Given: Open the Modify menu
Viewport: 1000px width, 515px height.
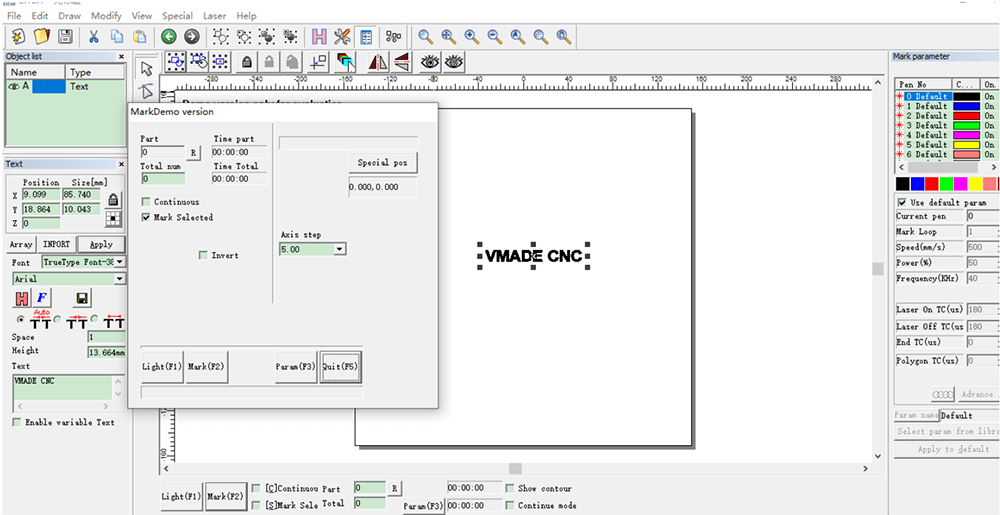Looking at the screenshot, I should [106, 15].
